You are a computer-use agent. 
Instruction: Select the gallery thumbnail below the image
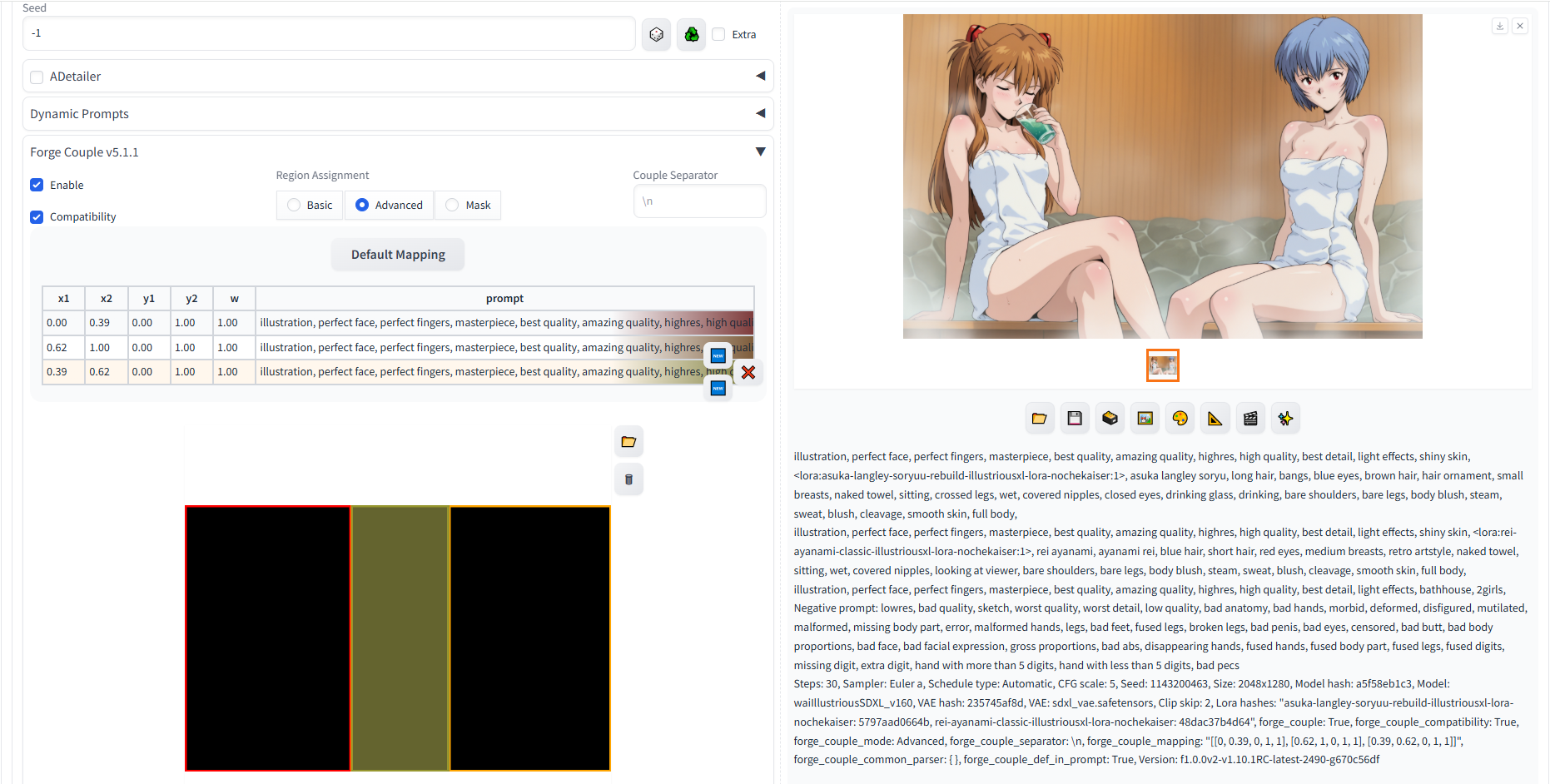(x=1163, y=365)
